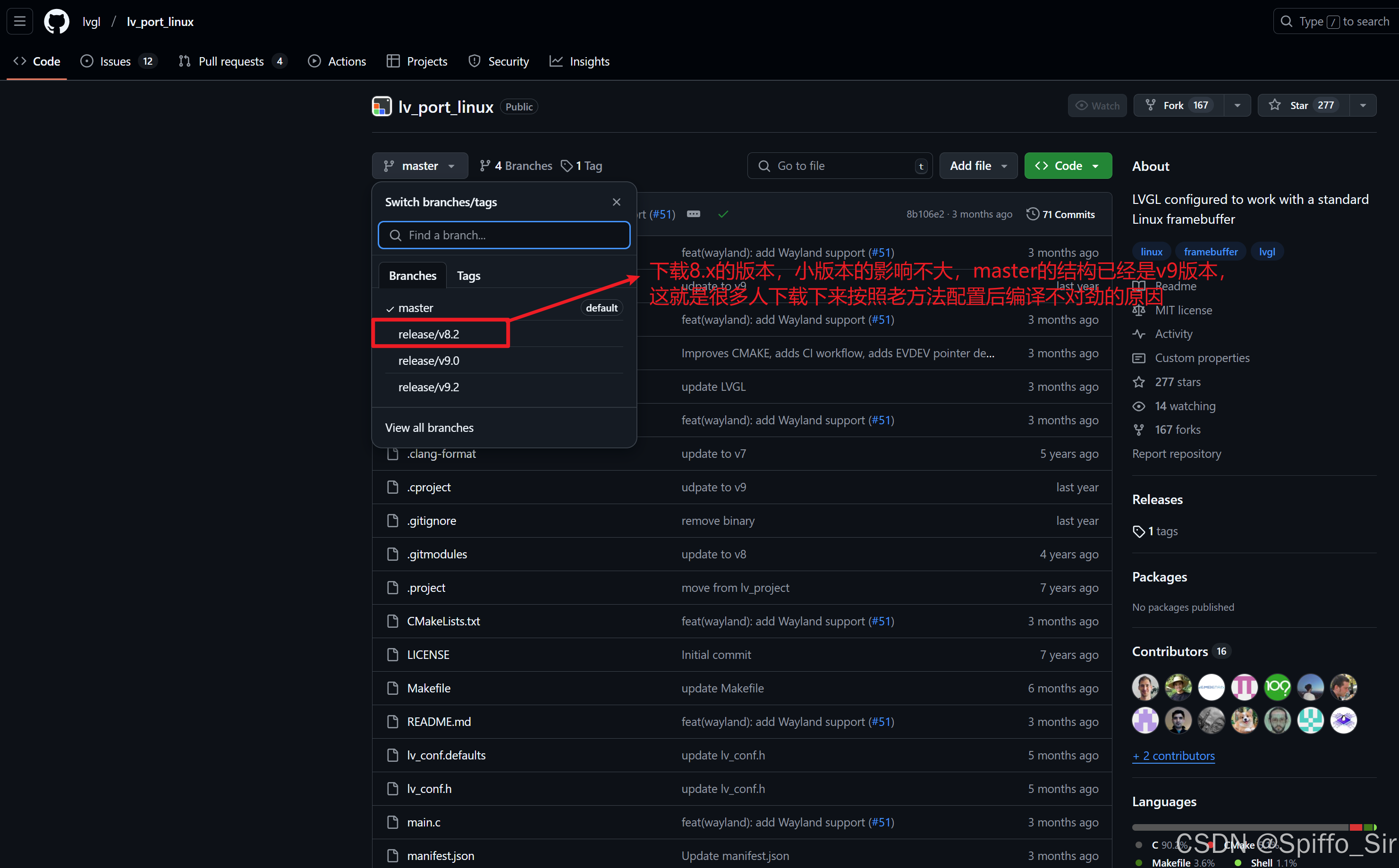Open the 8b106e2 commit hash
This screenshot has height=868, width=1399.
[x=924, y=214]
